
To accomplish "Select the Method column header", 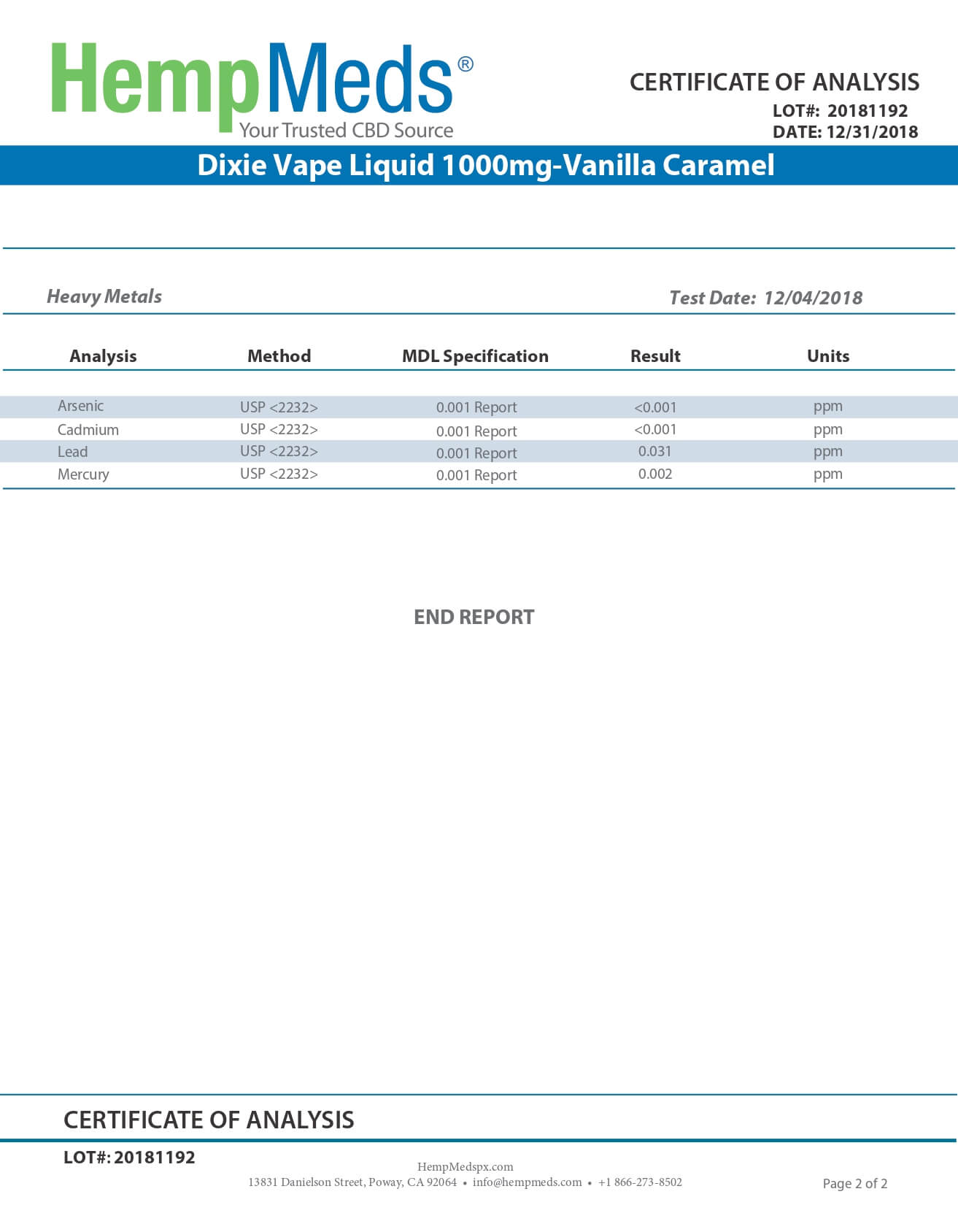I will tap(279, 356).
